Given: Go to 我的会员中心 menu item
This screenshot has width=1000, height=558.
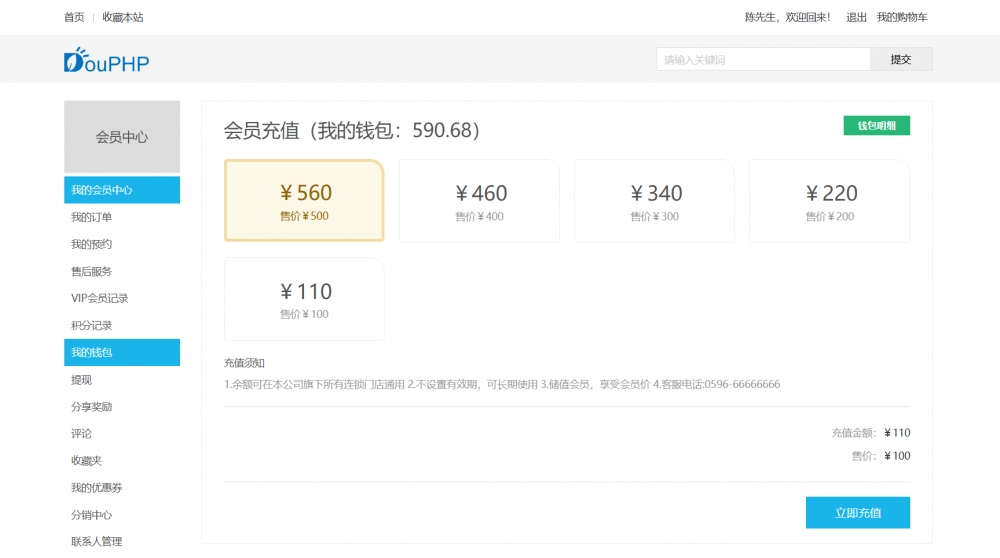Looking at the screenshot, I should [122, 190].
